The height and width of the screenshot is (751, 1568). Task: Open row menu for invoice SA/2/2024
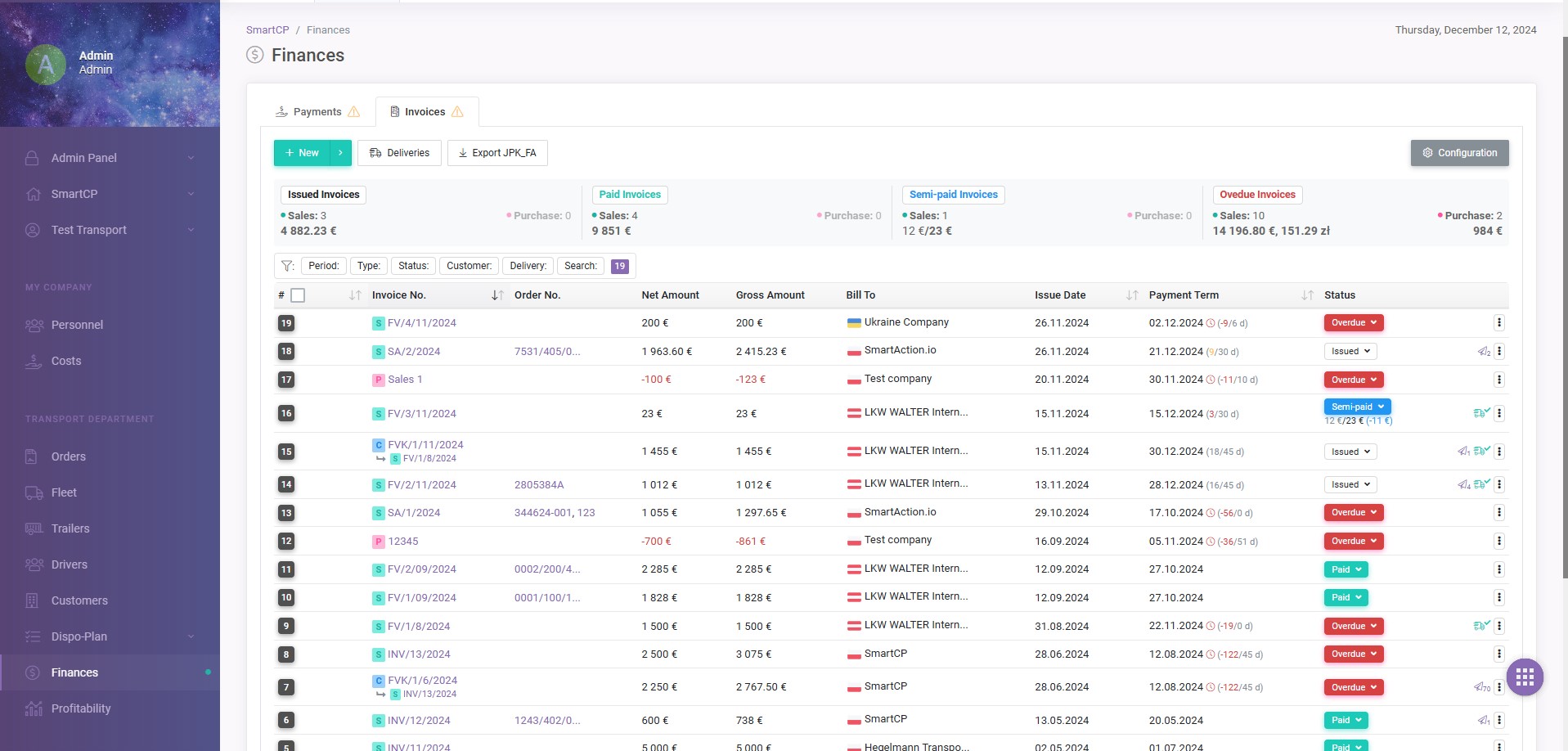[1499, 351]
